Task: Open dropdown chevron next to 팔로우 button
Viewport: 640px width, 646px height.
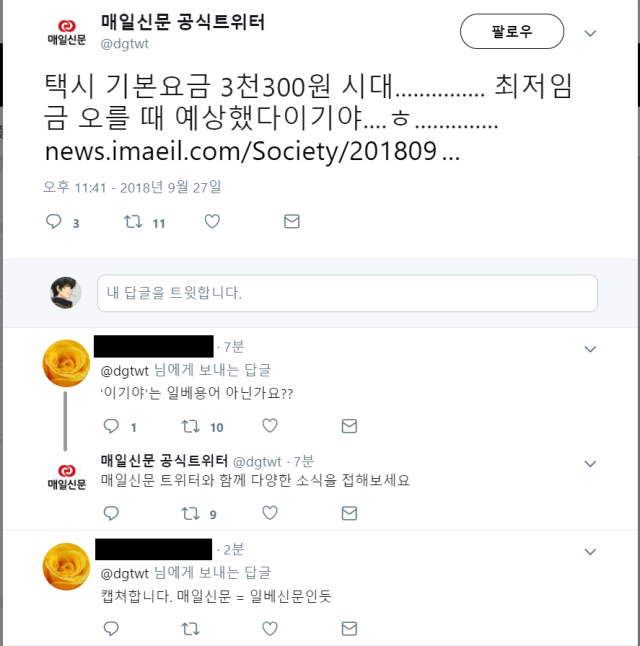Action: coord(590,33)
